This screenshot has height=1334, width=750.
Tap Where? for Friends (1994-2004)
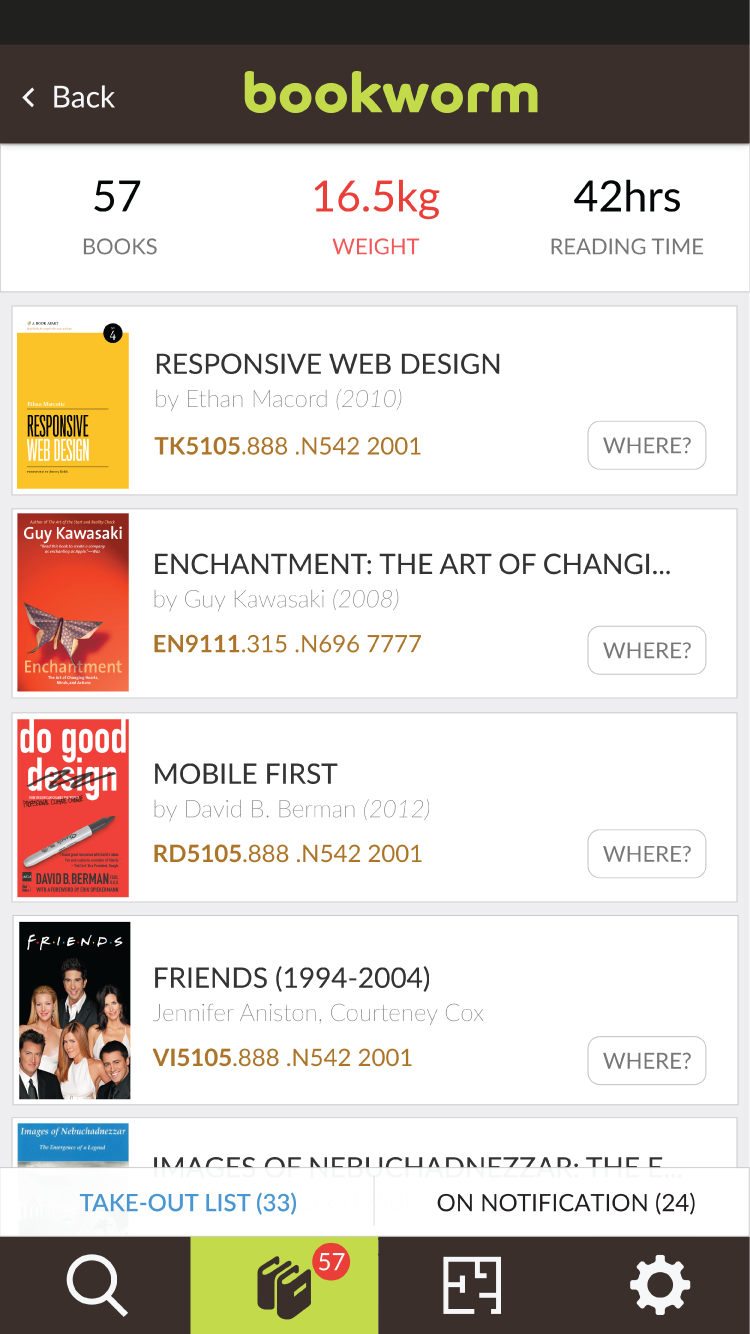click(646, 1061)
